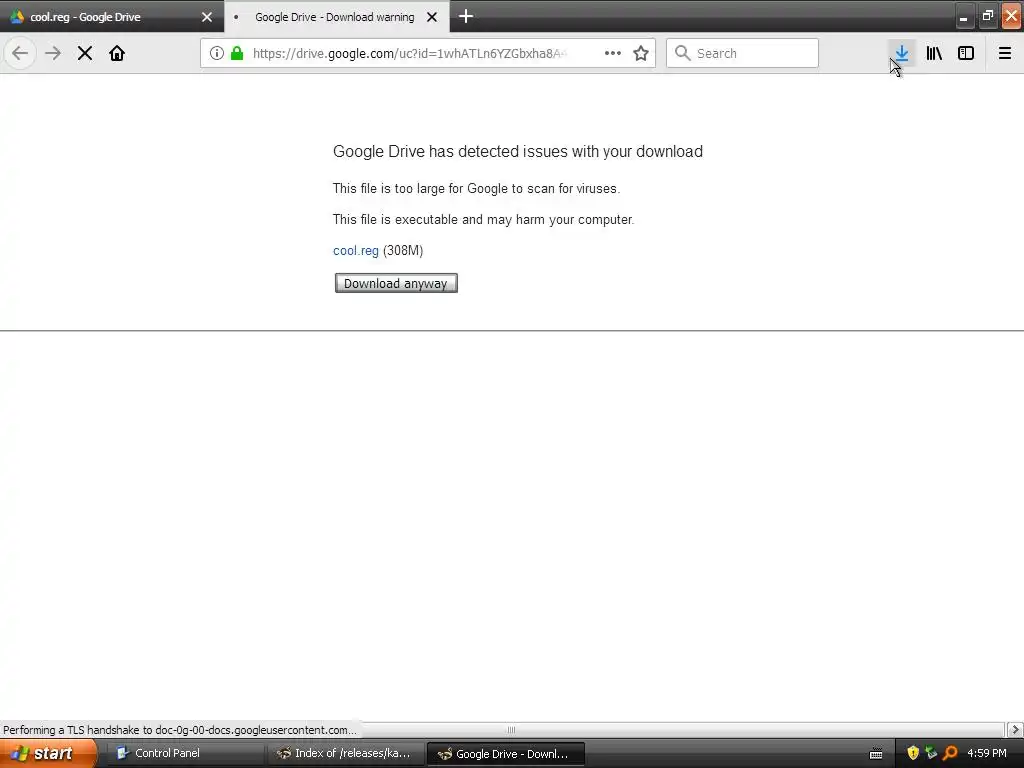Close the Download warning tab
Screen dimensions: 1024x768
[x=432, y=17]
